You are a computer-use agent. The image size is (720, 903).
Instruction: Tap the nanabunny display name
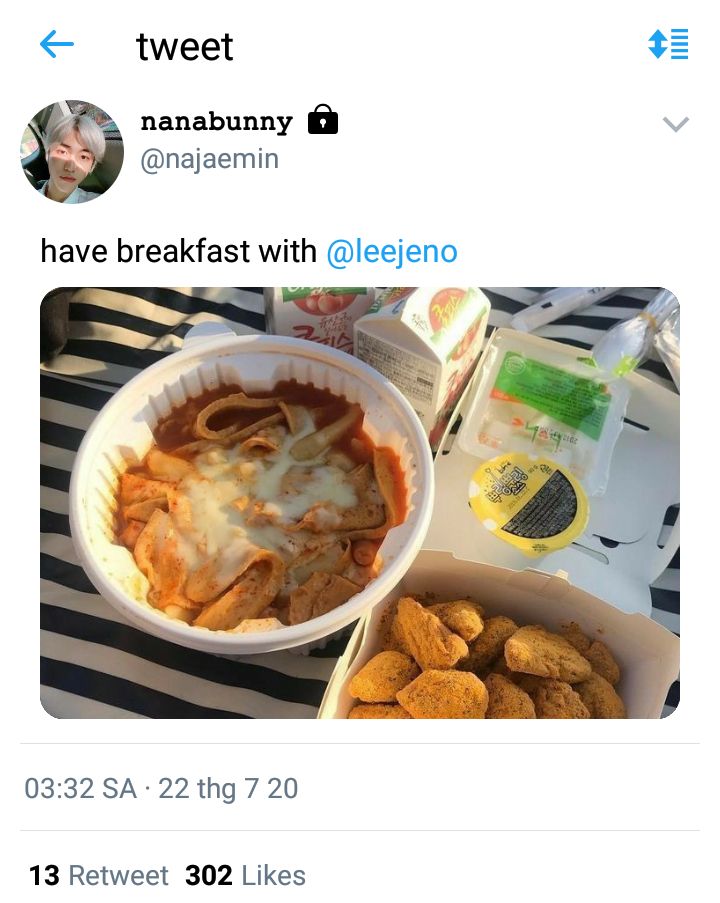coord(217,121)
